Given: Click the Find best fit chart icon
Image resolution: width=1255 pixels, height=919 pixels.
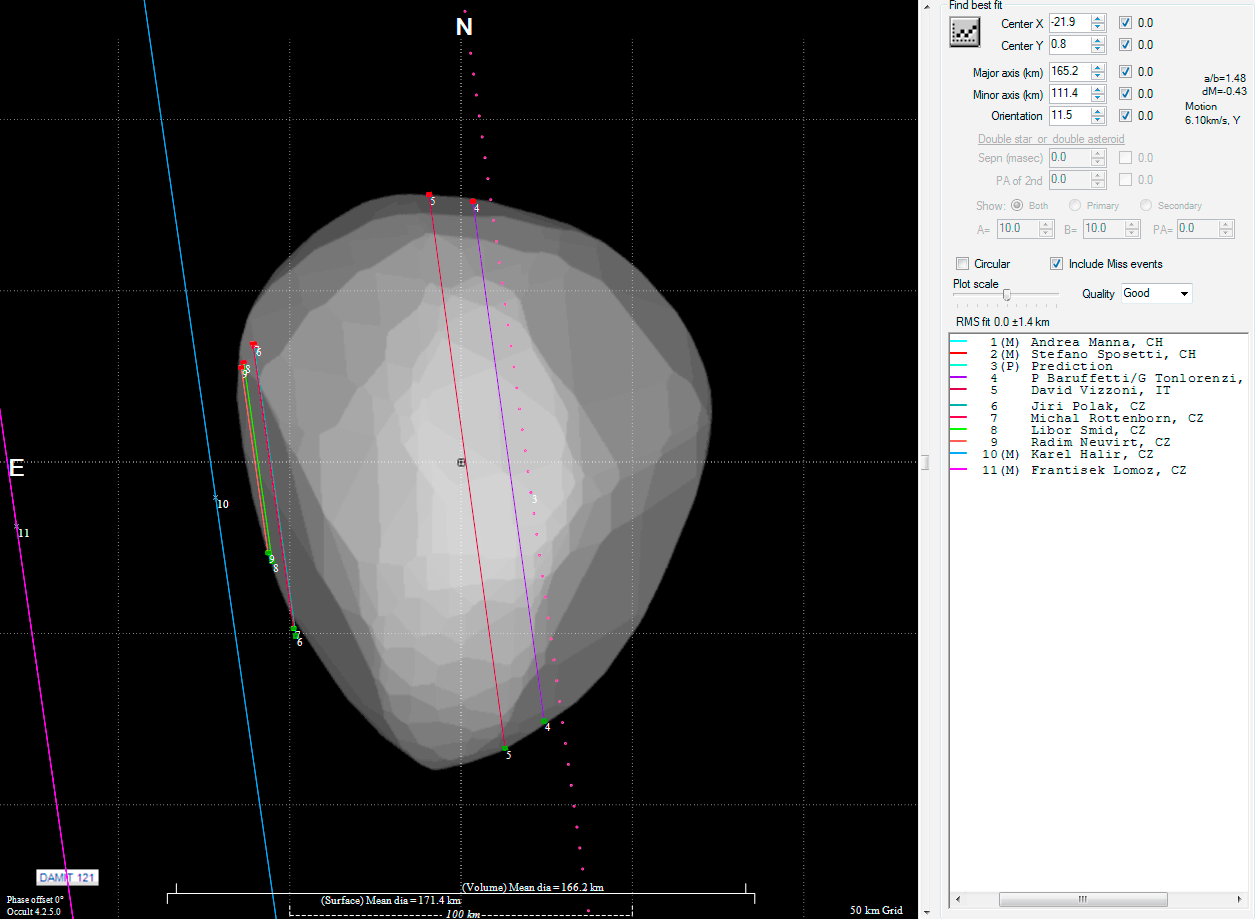Looking at the screenshot, I should (964, 33).
